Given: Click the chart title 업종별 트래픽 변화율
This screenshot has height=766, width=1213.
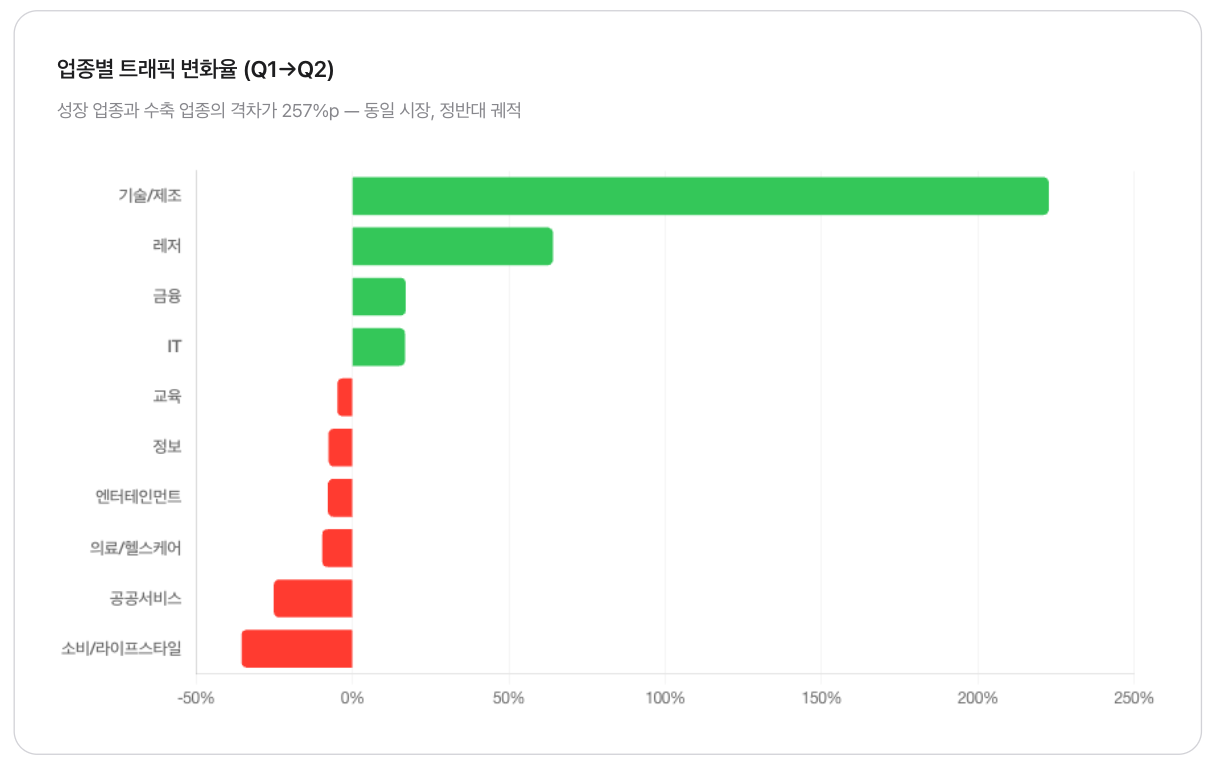Looking at the screenshot, I should coord(196,69).
